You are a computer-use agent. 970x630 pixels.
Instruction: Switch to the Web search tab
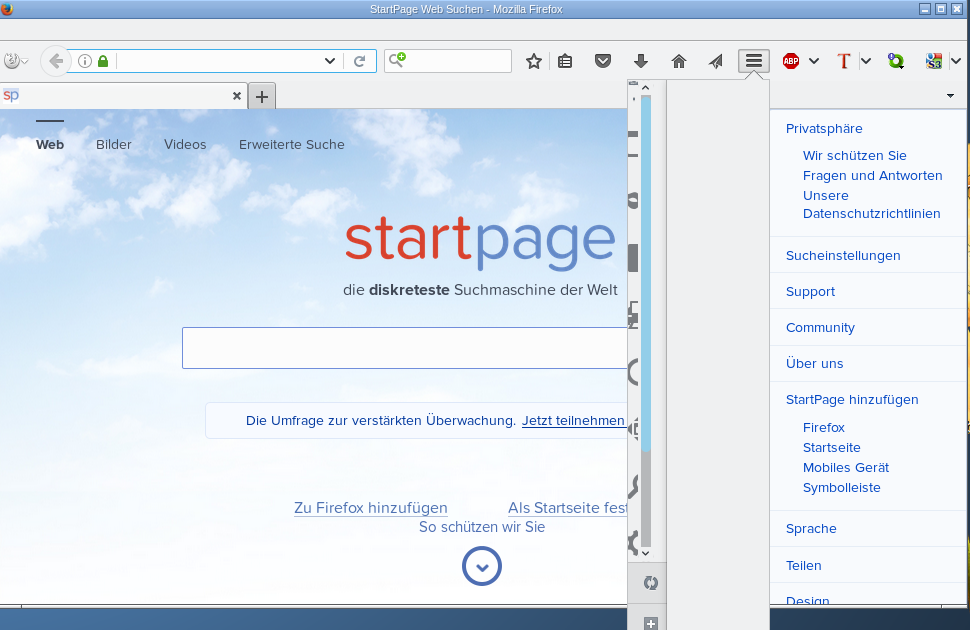(x=50, y=144)
